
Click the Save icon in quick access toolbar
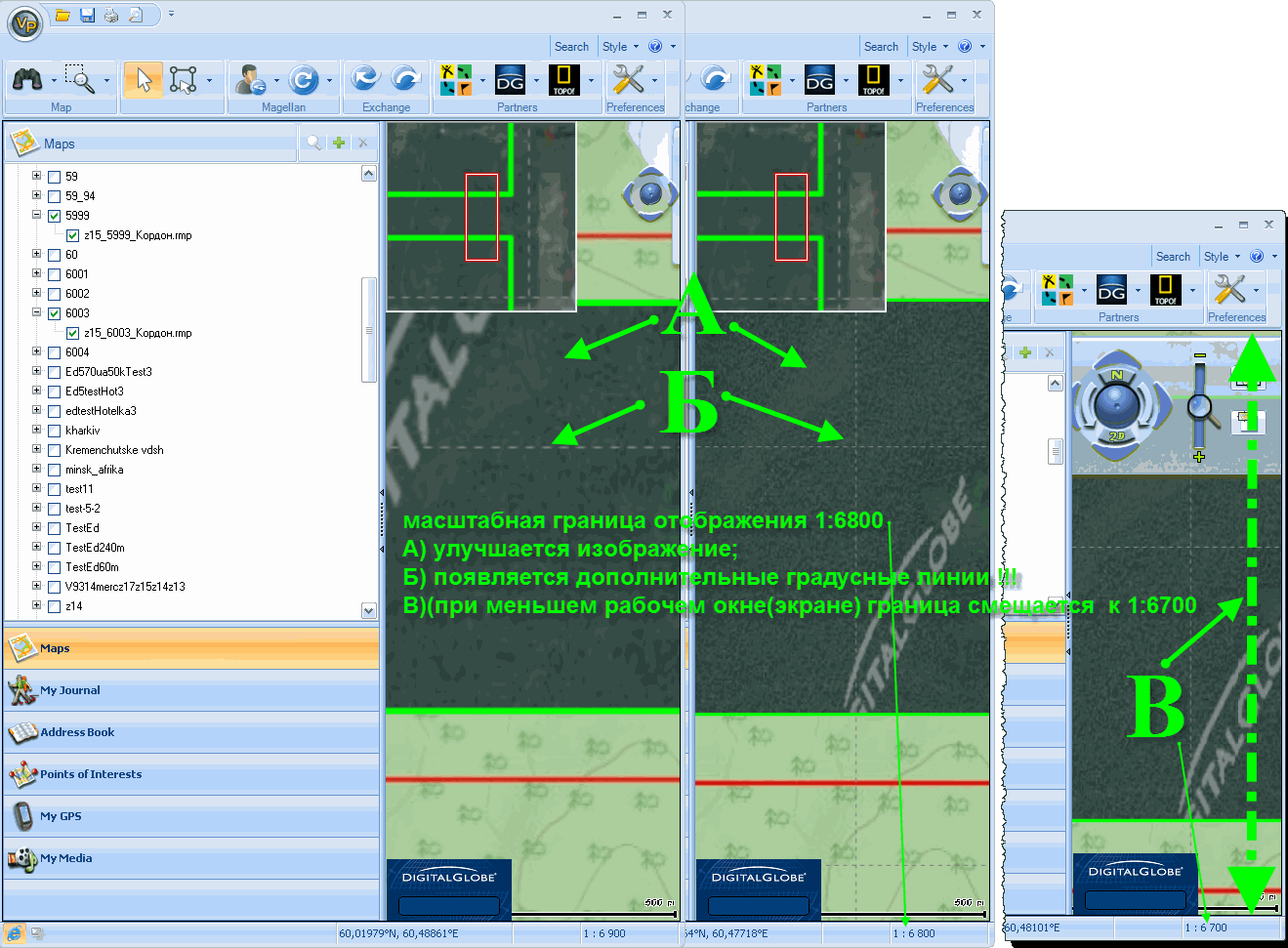coord(87,15)
